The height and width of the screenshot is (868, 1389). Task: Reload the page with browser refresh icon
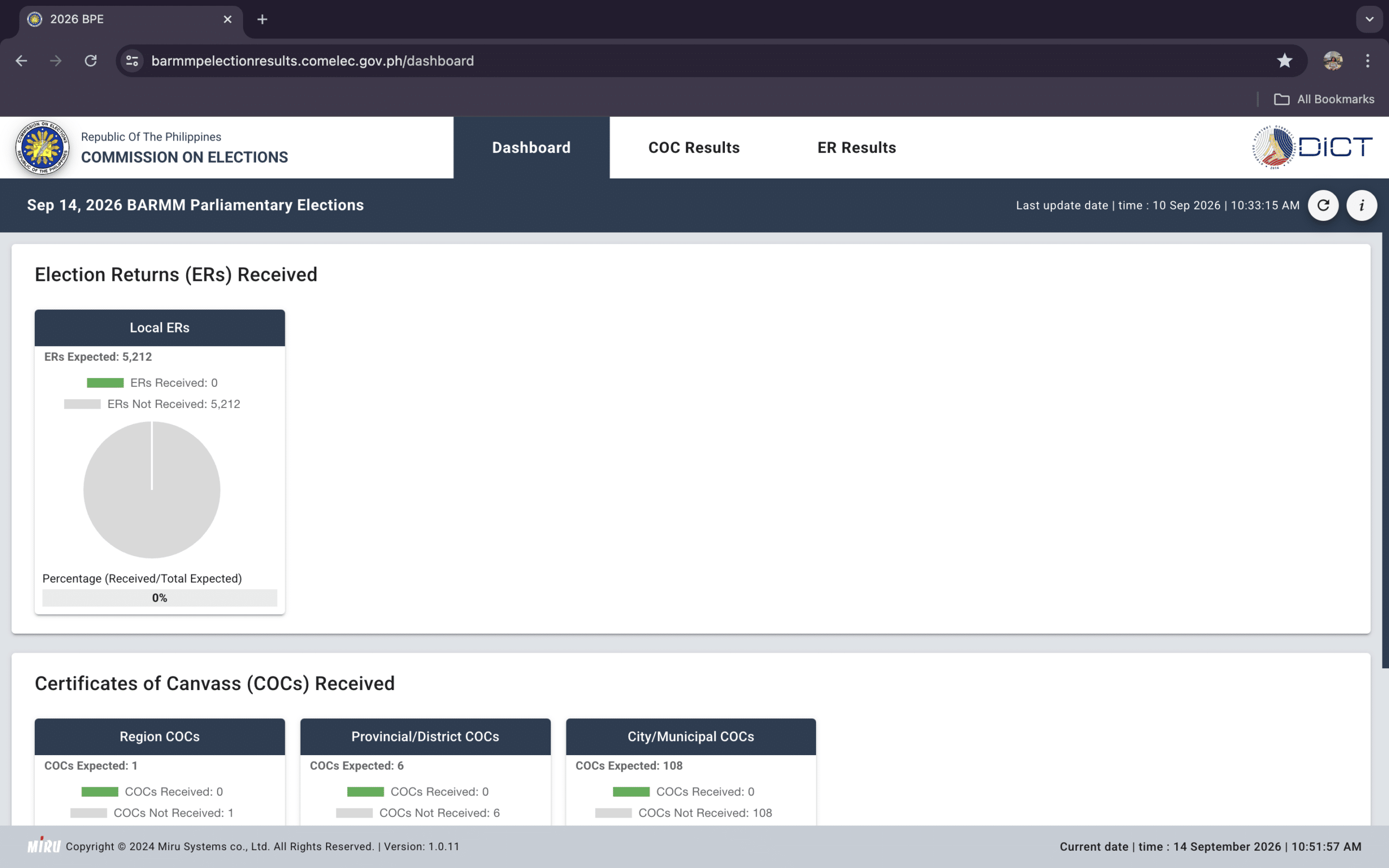coord(91,61)
